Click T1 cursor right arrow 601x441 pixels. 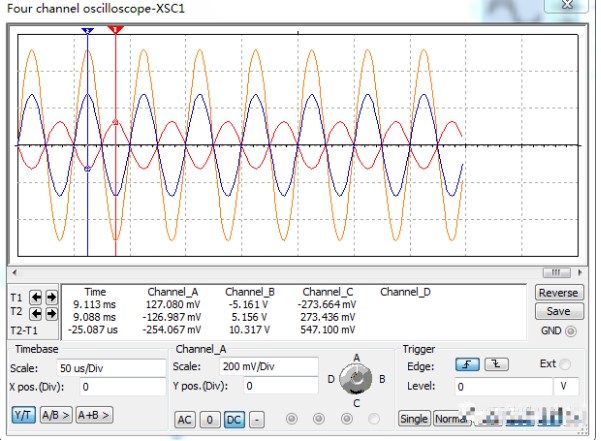pyautogui.click(x=51, y=298)
